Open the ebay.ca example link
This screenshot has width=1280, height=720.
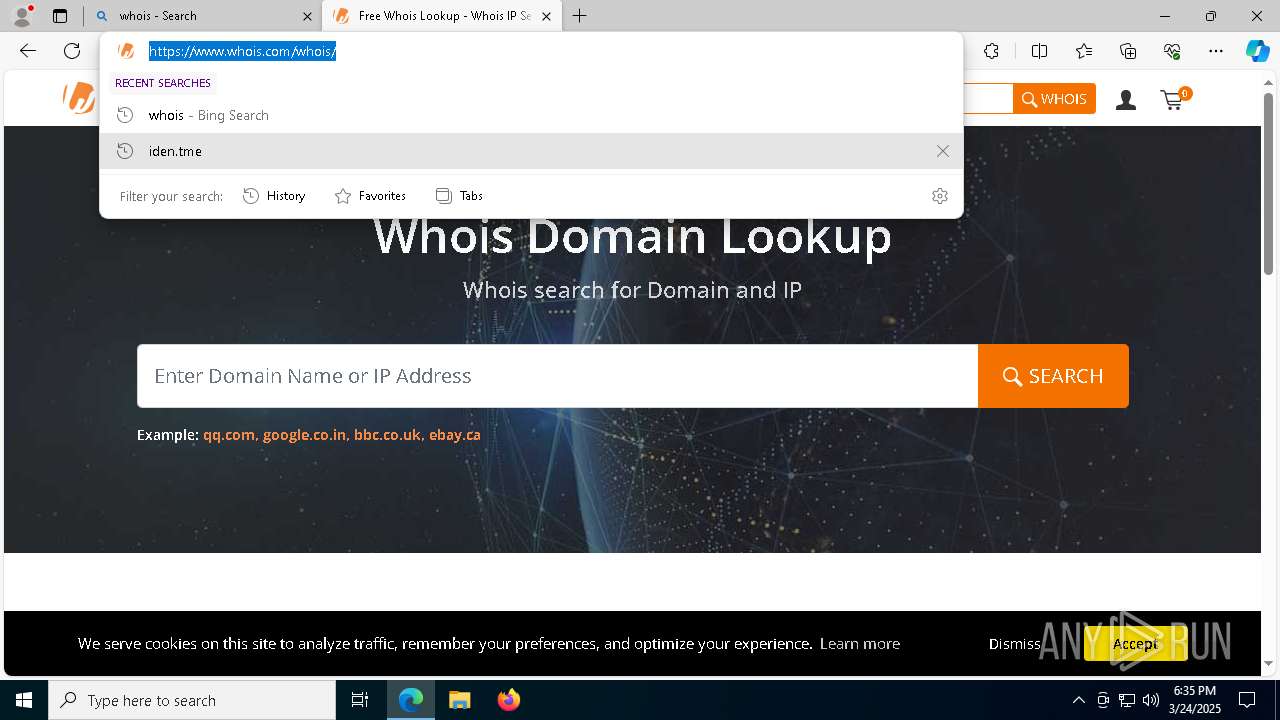[455, 435]
